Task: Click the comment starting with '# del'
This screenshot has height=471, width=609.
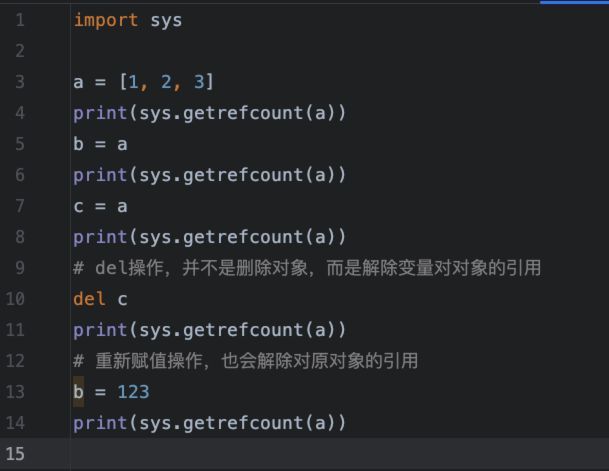Action: pyautogui.click(x=306, y=268)
